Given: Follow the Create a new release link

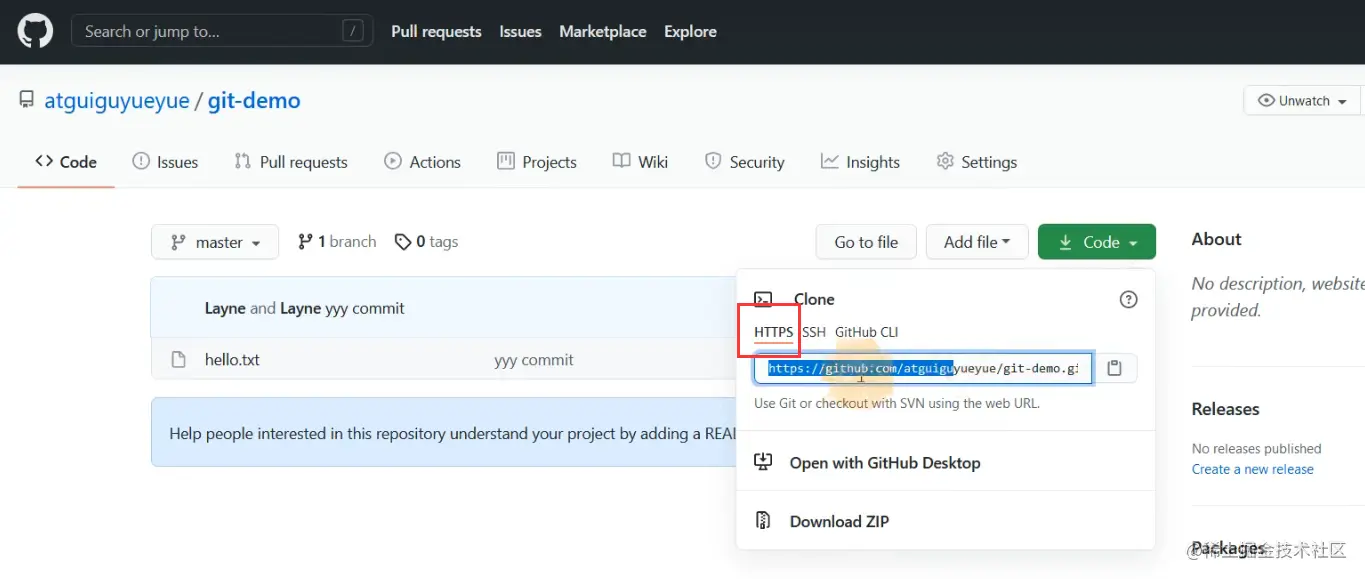Looking at the screenshot, I should tap(1253, 469).
